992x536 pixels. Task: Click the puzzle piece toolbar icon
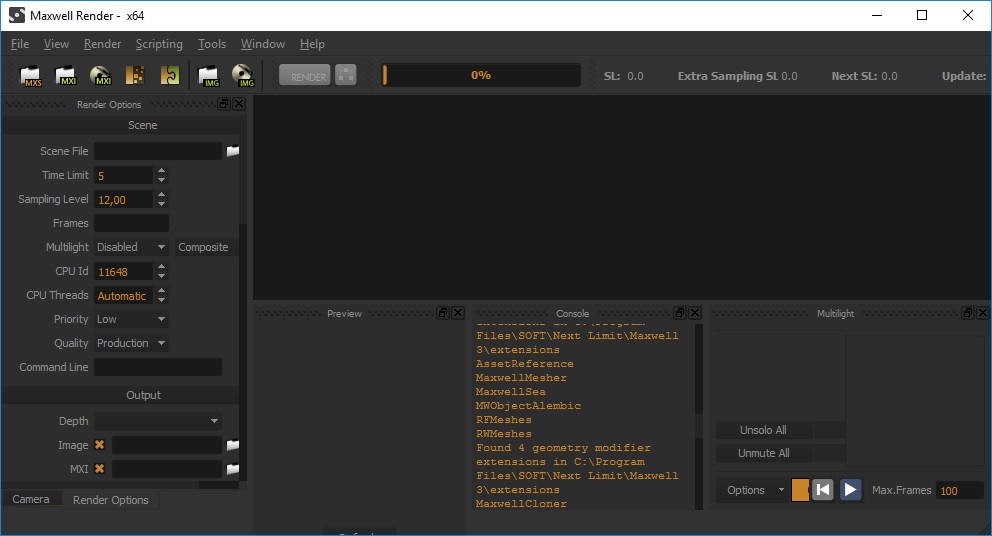(x=170, y=75)
